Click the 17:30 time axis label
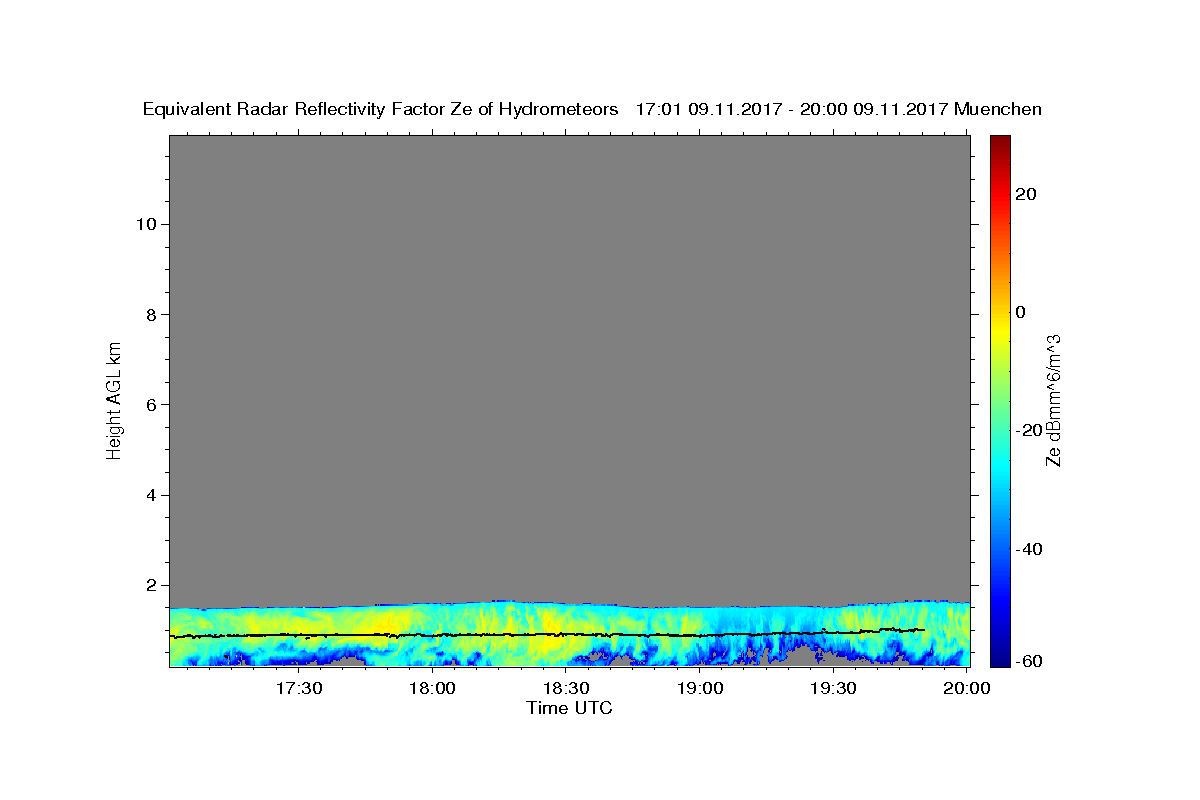 click(299, 688)
